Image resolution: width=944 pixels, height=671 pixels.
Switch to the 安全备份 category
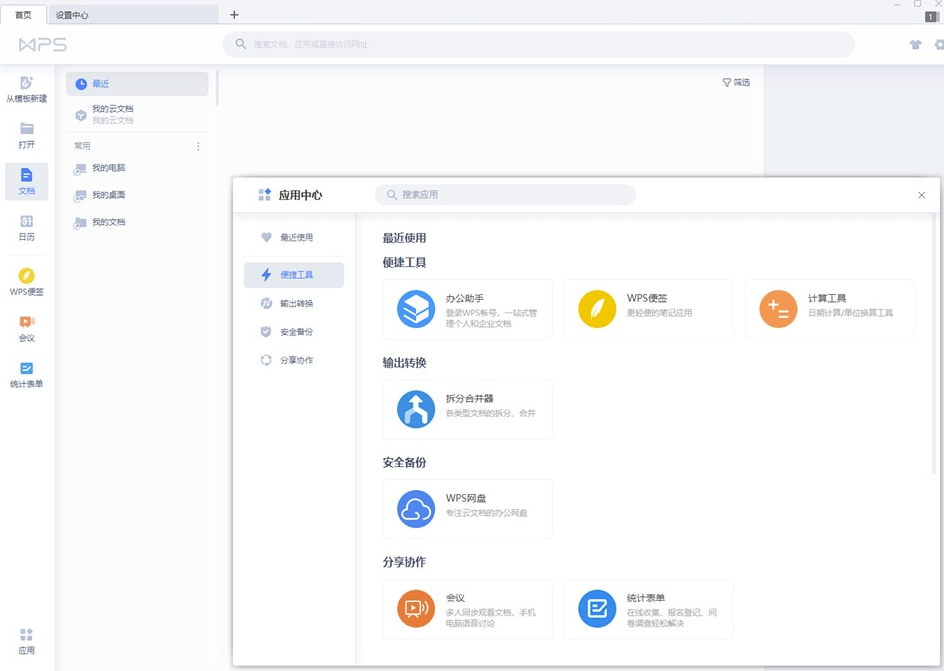pyautogui.click(x=293, y=331)
